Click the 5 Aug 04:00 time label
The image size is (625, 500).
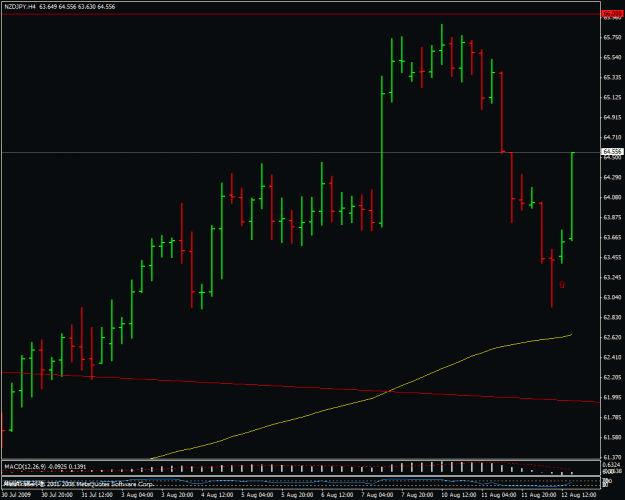click(257, 495)
